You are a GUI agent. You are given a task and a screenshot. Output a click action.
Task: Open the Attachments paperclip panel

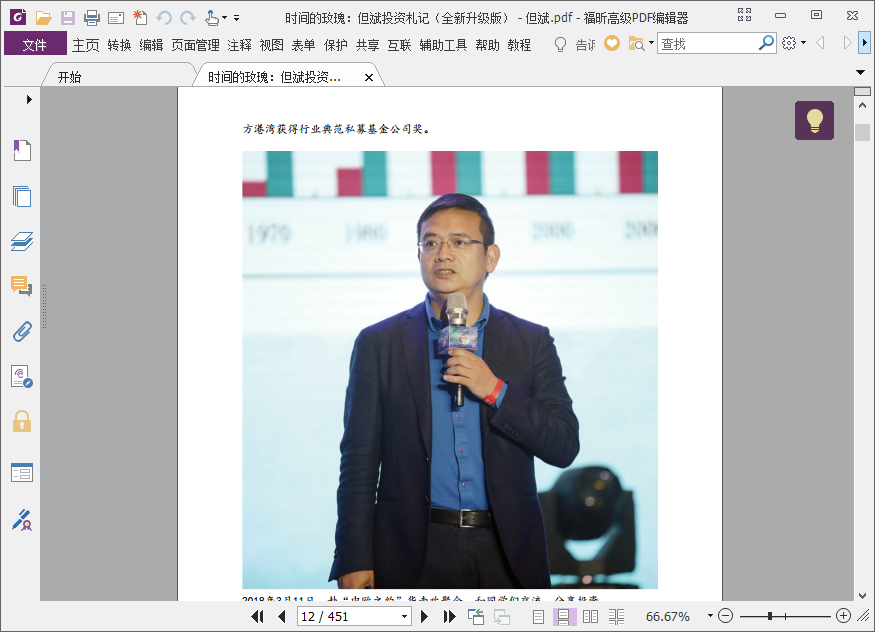coord(22,331)
